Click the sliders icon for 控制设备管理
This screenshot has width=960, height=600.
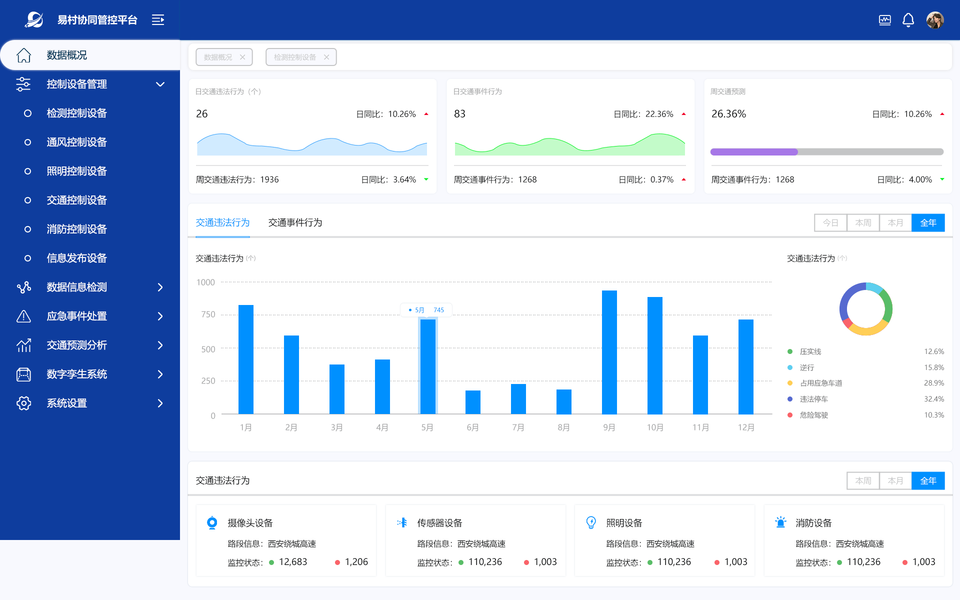(23, 84)
